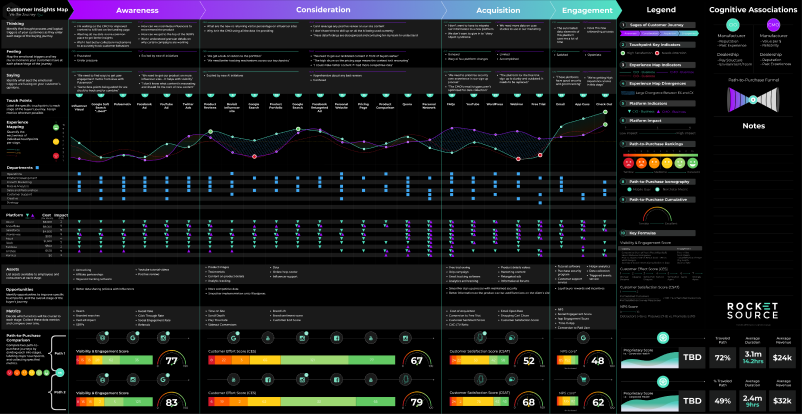Expand the Path-to-Purchase Rankings legend section
The width and height of the screenshot is (802, 414).
coord(655,144)
